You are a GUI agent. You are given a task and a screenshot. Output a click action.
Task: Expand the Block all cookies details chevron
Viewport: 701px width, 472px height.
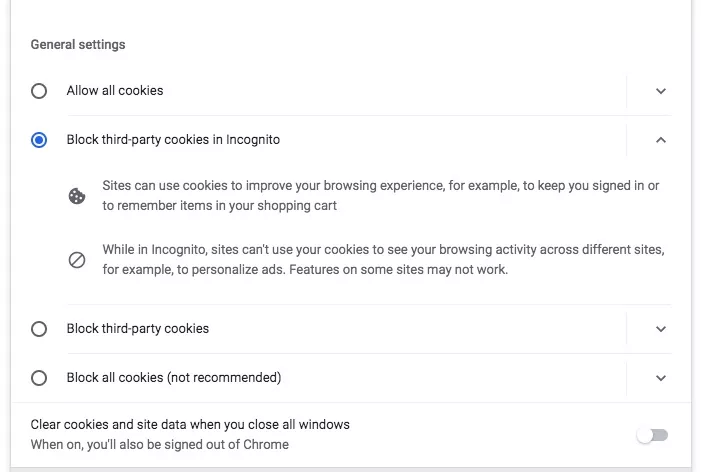[x=661, y=378]
